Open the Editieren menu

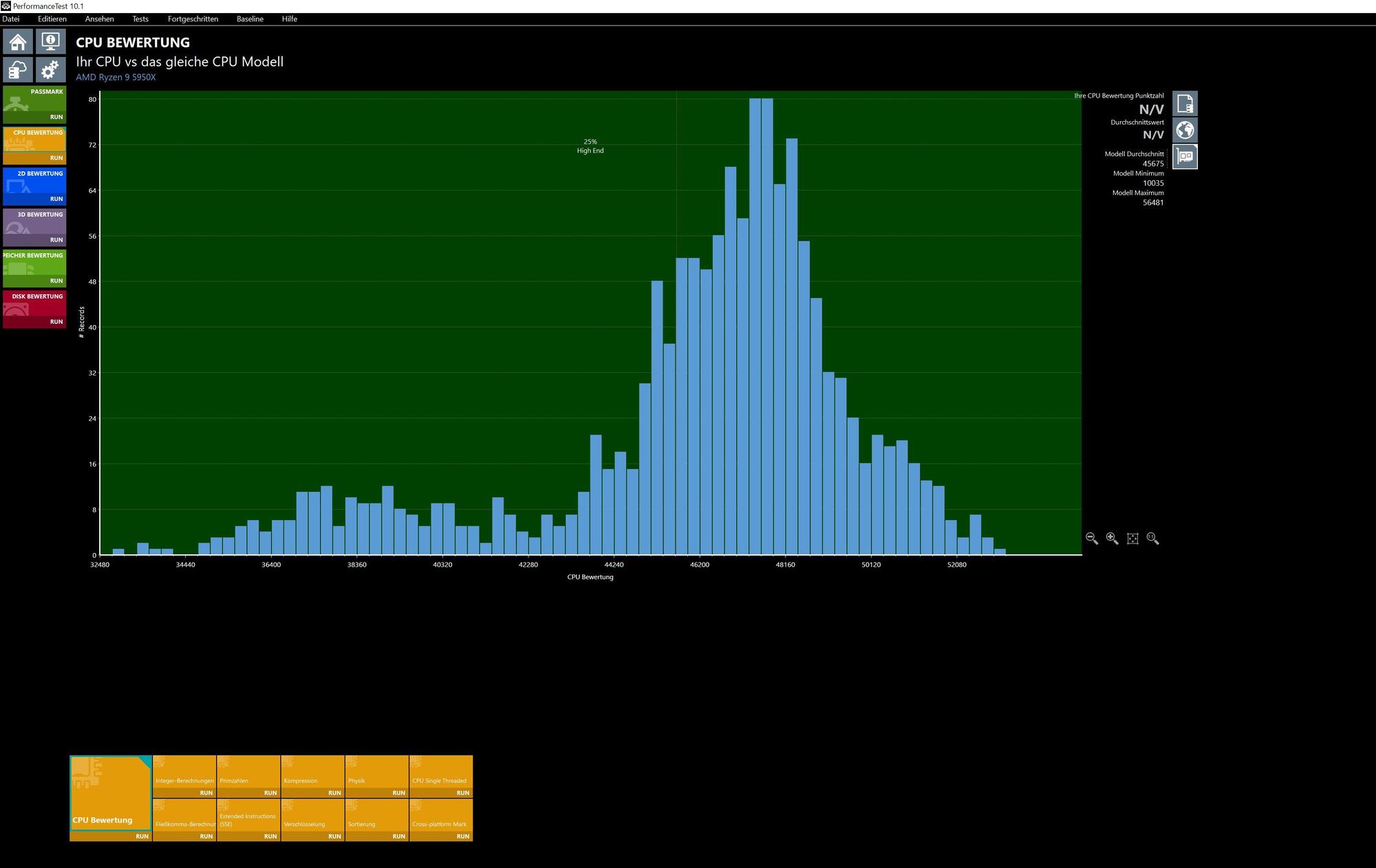click(52, 19)
